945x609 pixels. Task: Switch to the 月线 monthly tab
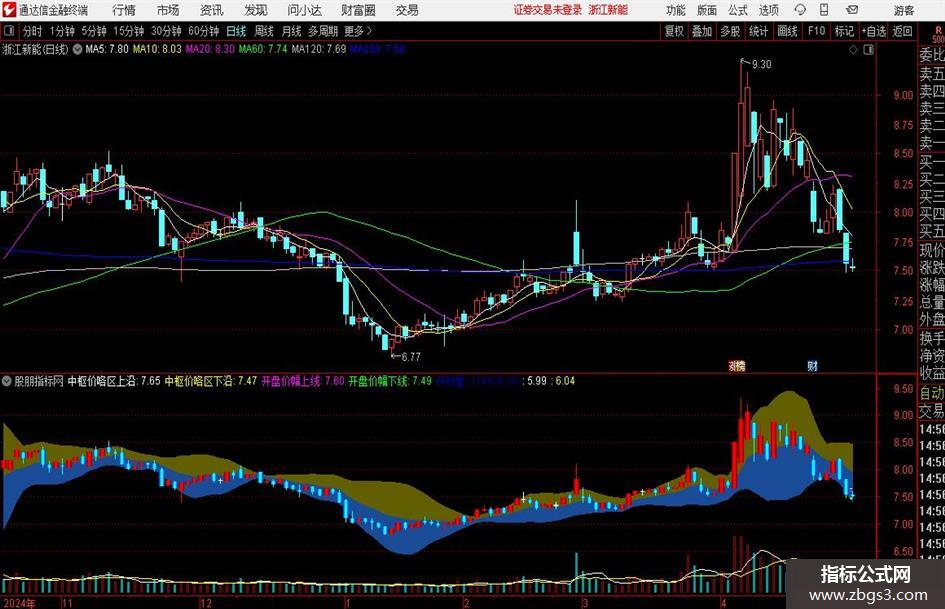(291, 31)
